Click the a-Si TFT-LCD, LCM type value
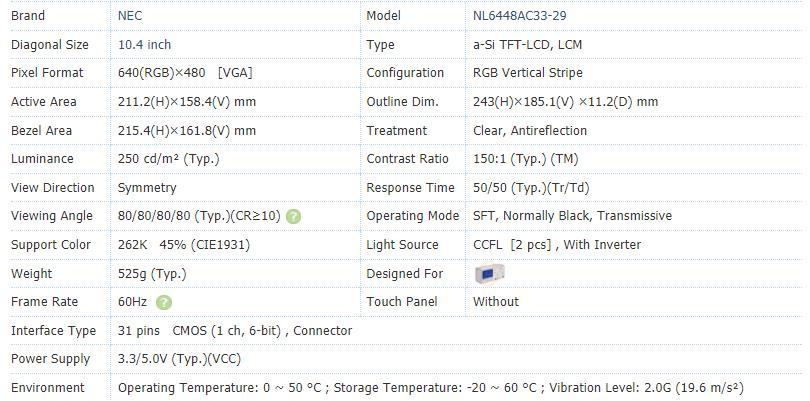 click(x=527, y=45)
